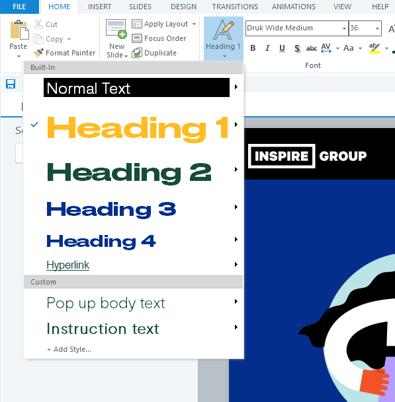Screen dimensions: 395x402
Task: Toggle text Shadow formatting
Action: click(x=297, y=49)
